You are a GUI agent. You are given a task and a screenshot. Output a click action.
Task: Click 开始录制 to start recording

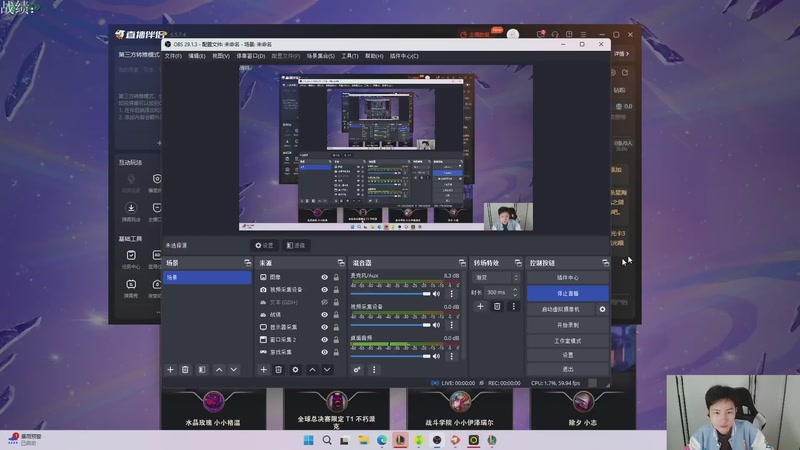(x=567, y=325)
